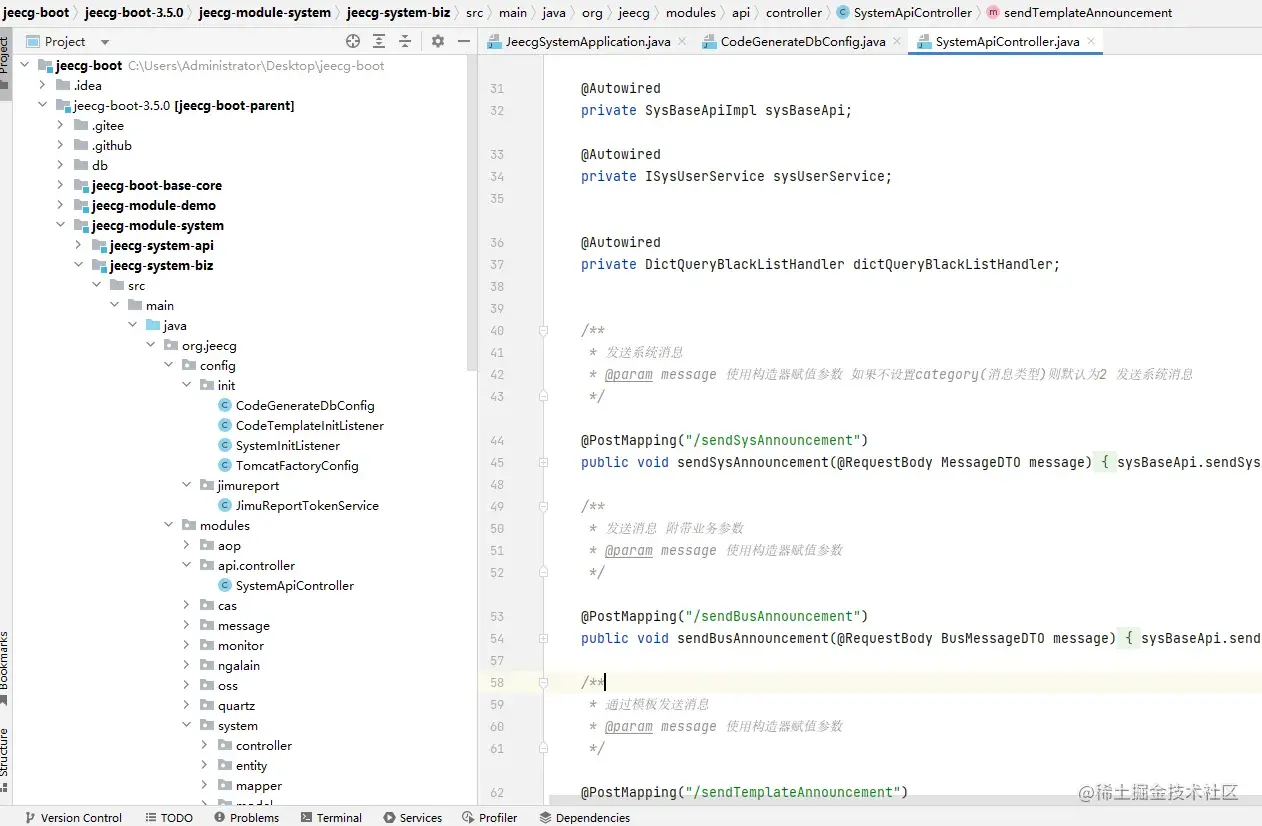Collapse the jimureport package
1262x826 pixels.
187,485
